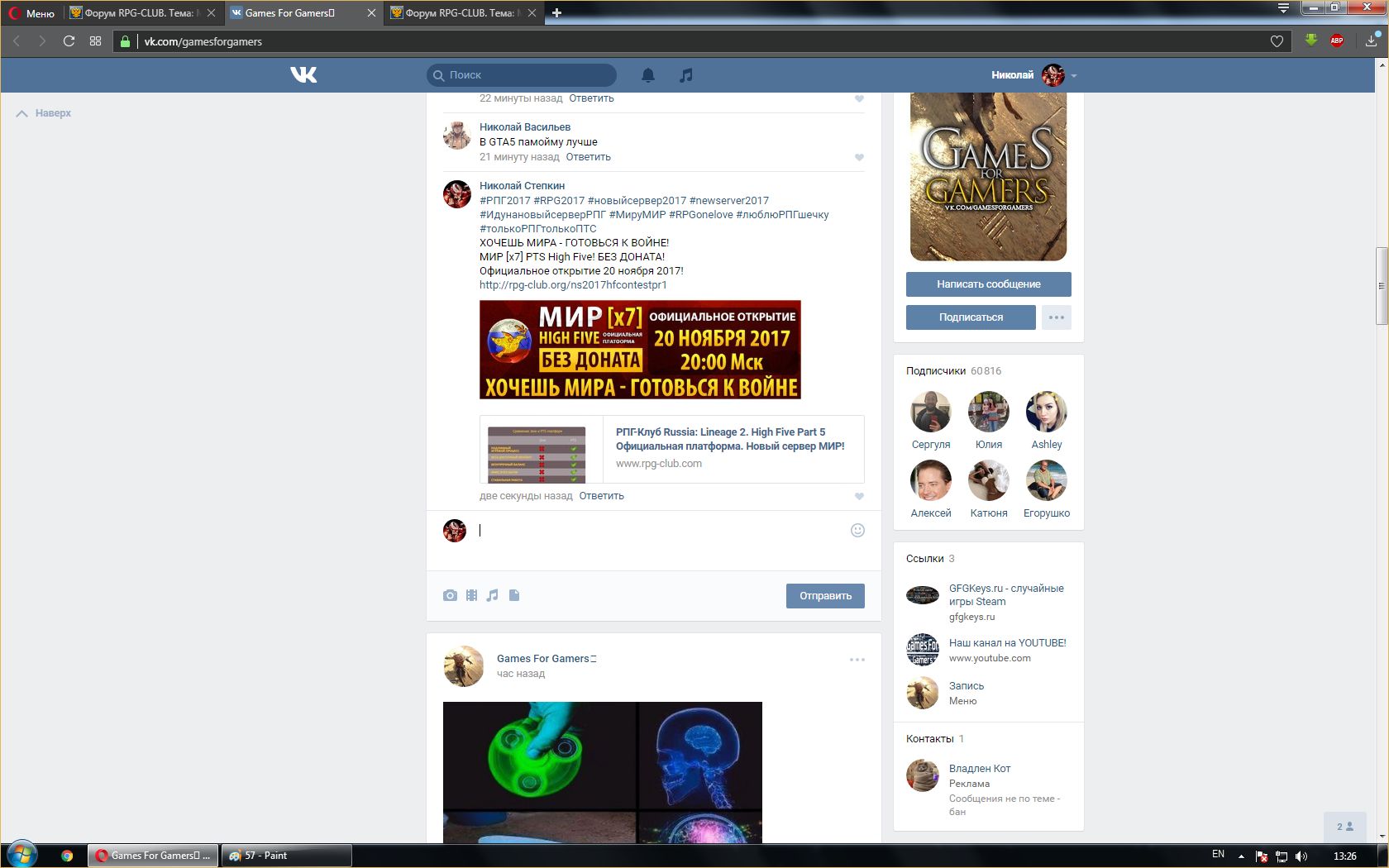
Task: Select the Games For Gamers browser tab
Action: click(x=303, y=12)
